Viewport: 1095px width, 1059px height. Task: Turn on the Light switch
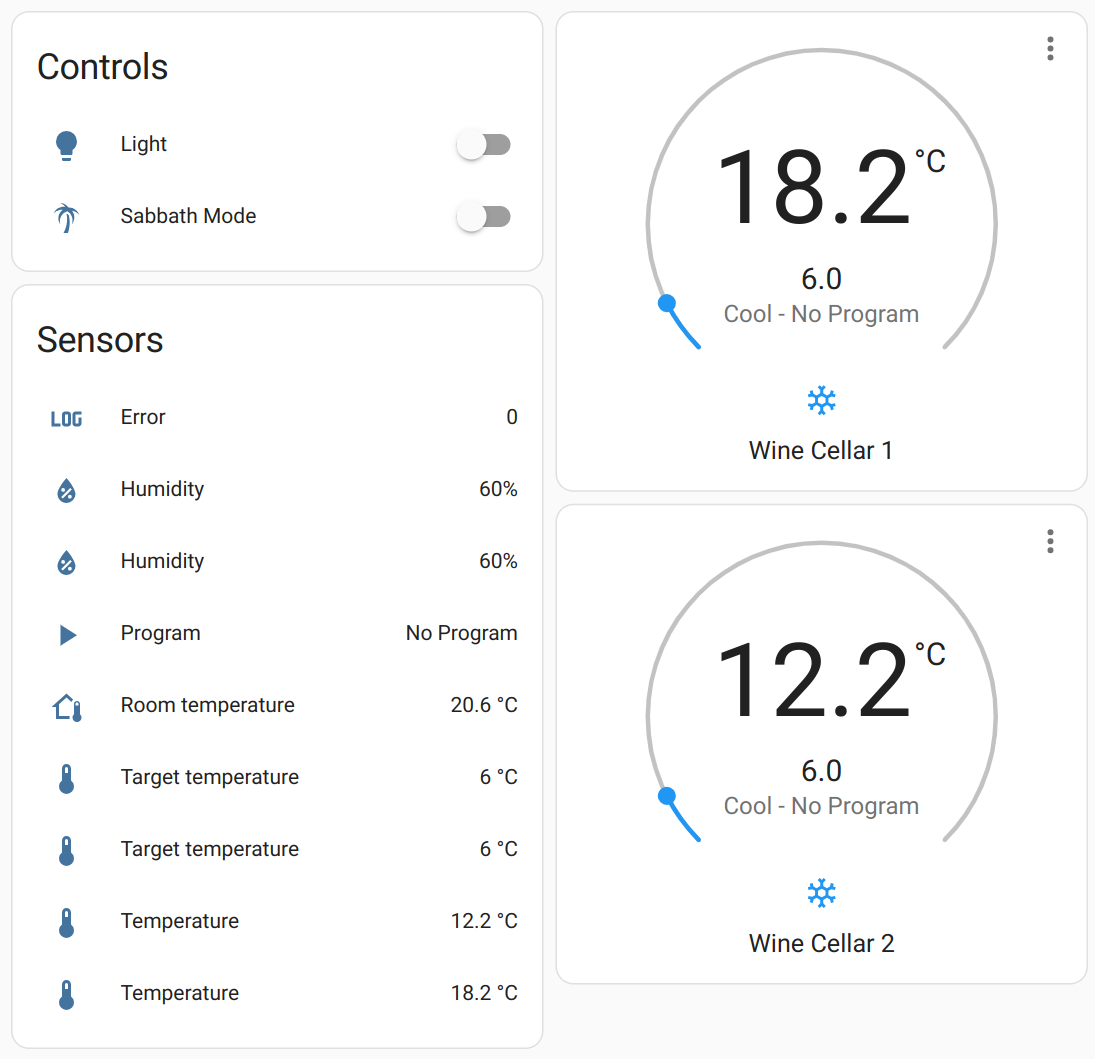(484, 145)
